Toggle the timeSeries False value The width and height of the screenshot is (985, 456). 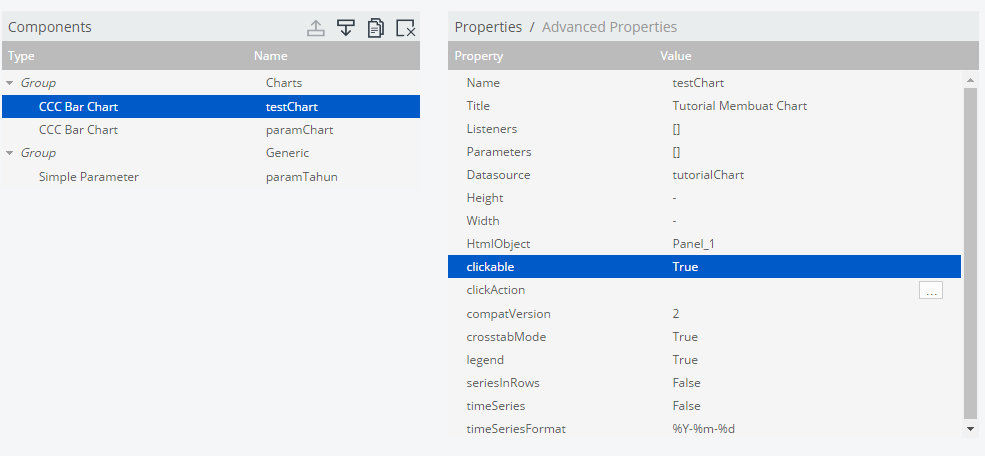pos(686,406)
